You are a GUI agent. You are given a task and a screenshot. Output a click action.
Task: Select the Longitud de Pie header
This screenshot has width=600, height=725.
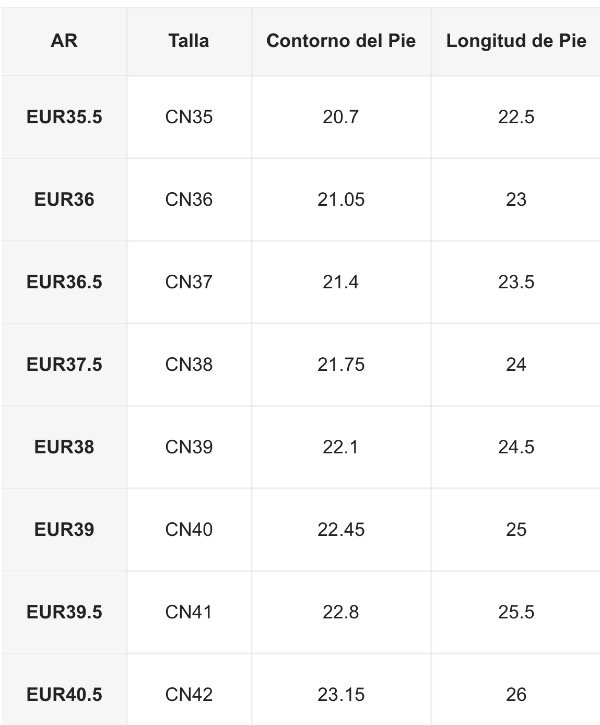click(516, 41)
